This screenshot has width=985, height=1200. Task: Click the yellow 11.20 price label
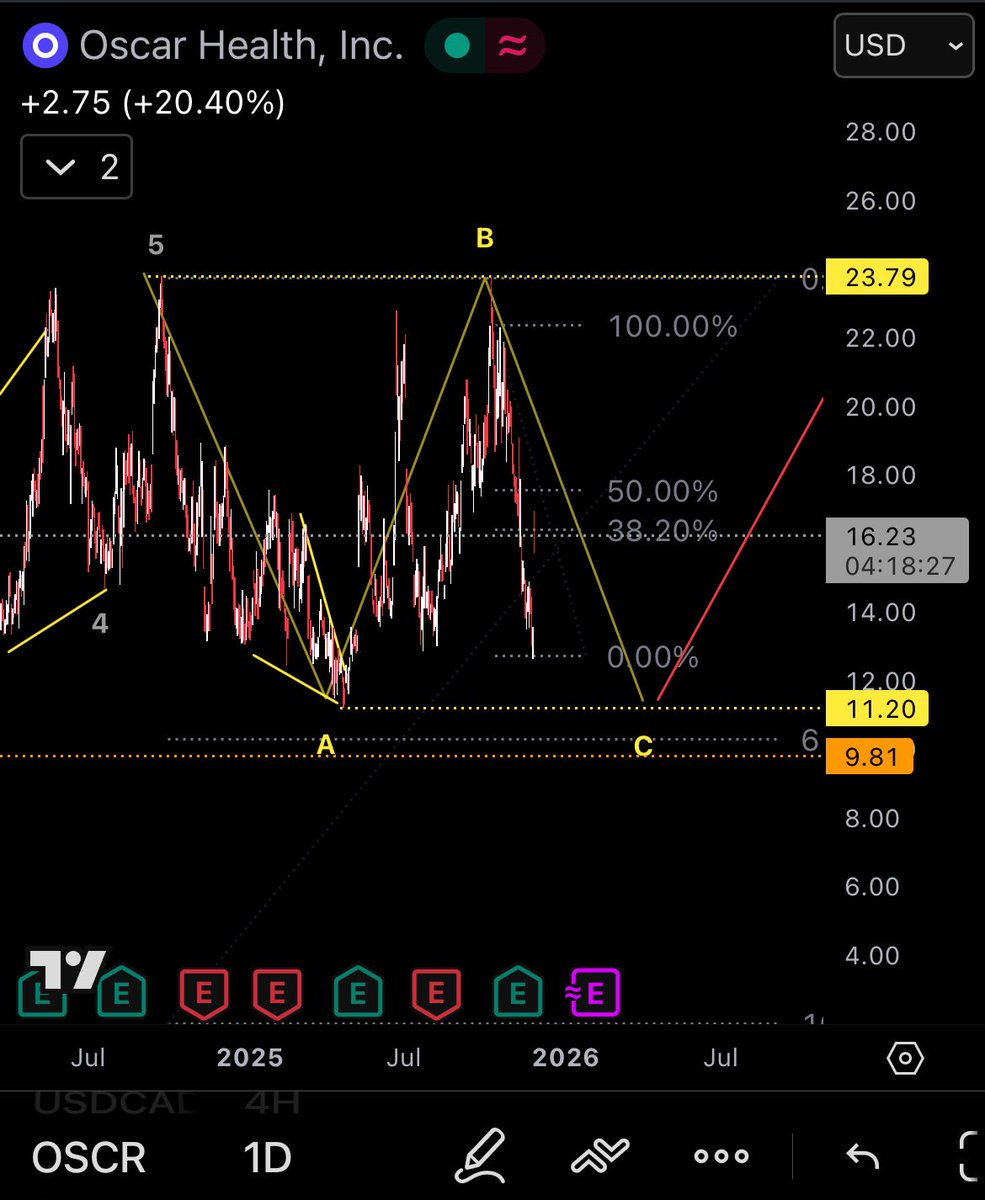[875, 708]
